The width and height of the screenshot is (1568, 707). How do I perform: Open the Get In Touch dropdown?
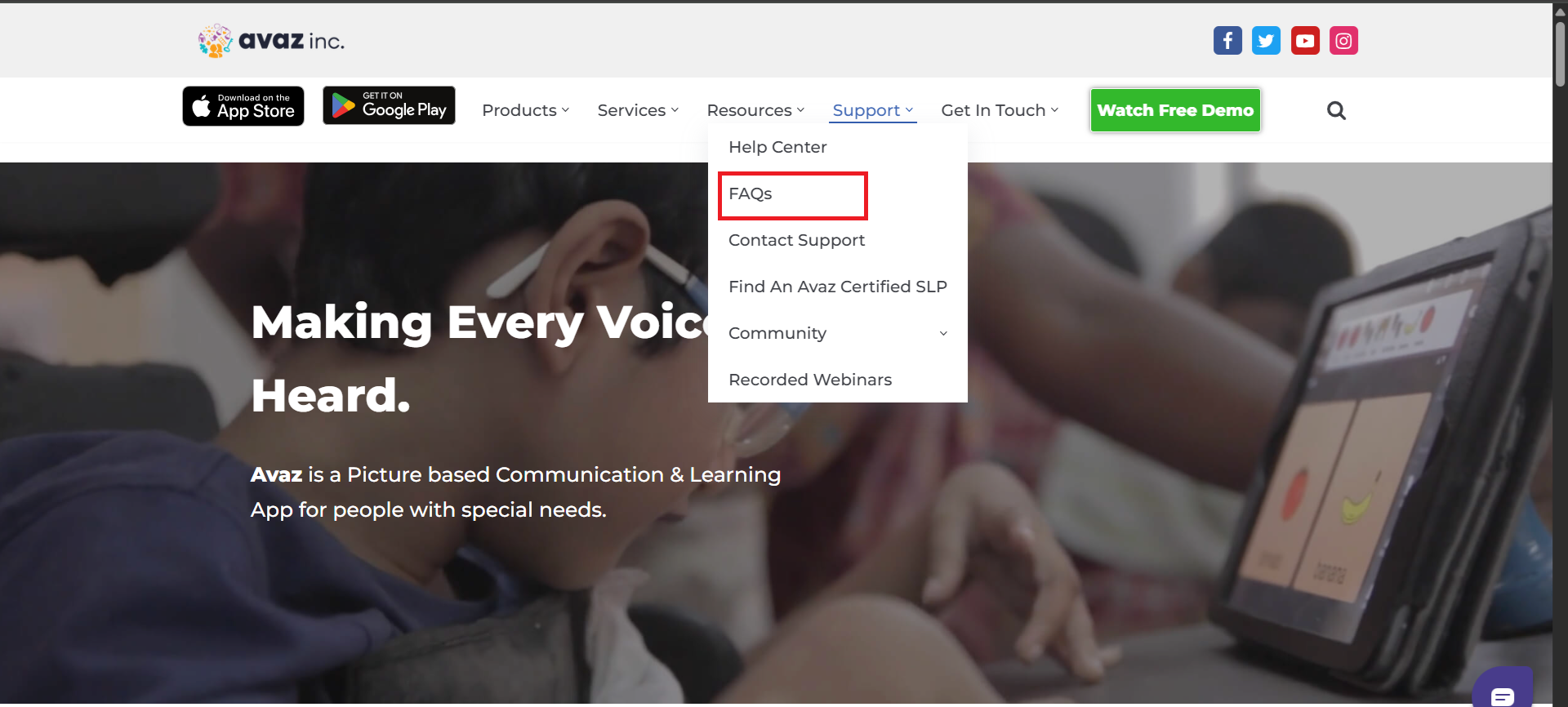1000,110
